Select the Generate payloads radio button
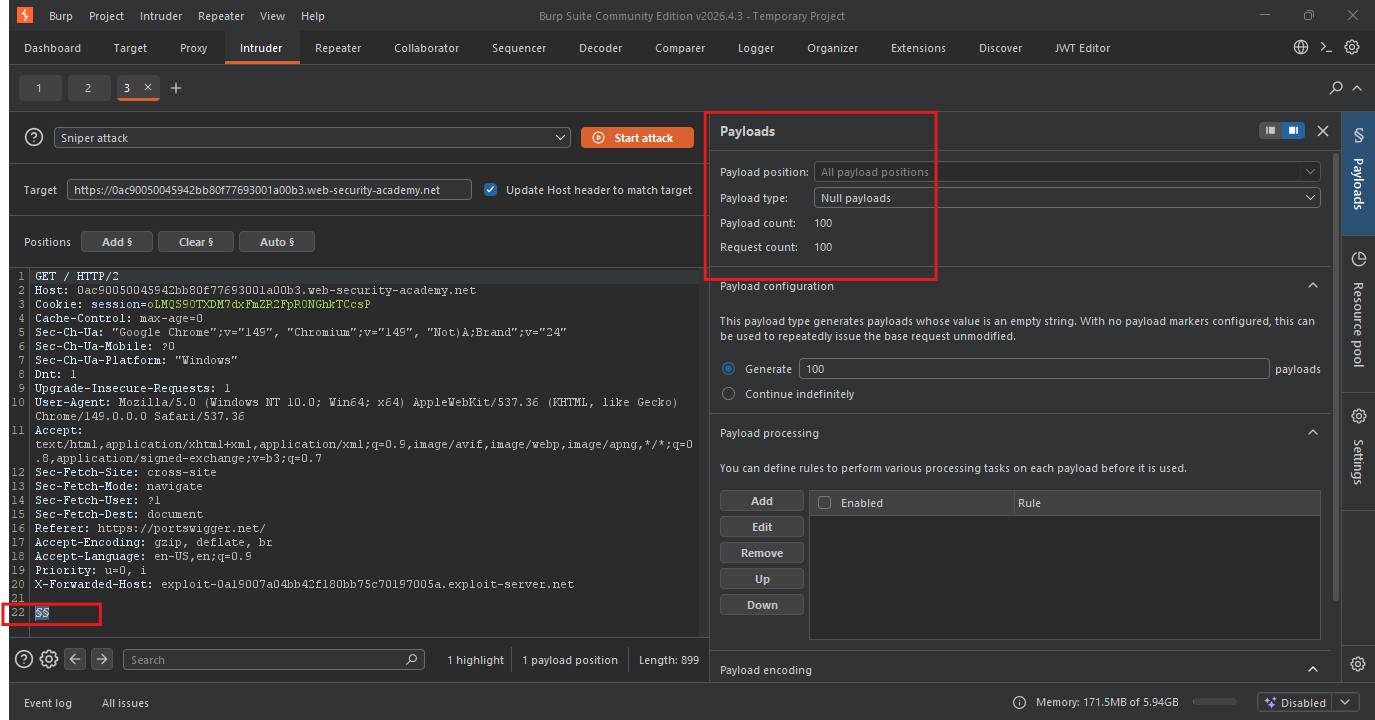This screenshot has height=720, width=1375. [x=728, y=369]
